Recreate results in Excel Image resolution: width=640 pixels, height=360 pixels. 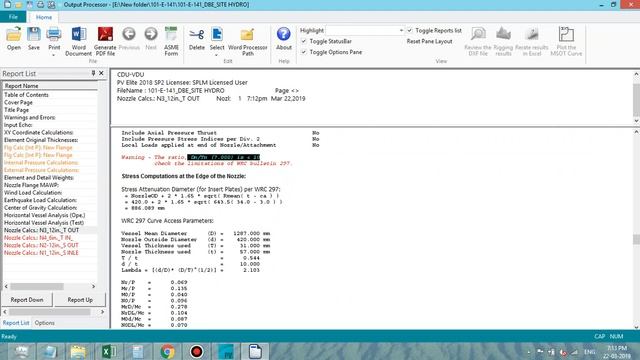point(531,41)
